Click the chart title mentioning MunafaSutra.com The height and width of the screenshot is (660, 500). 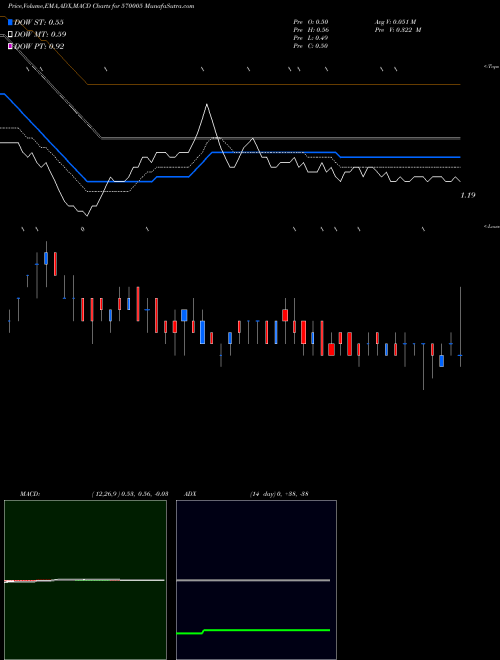coord(101,6)
